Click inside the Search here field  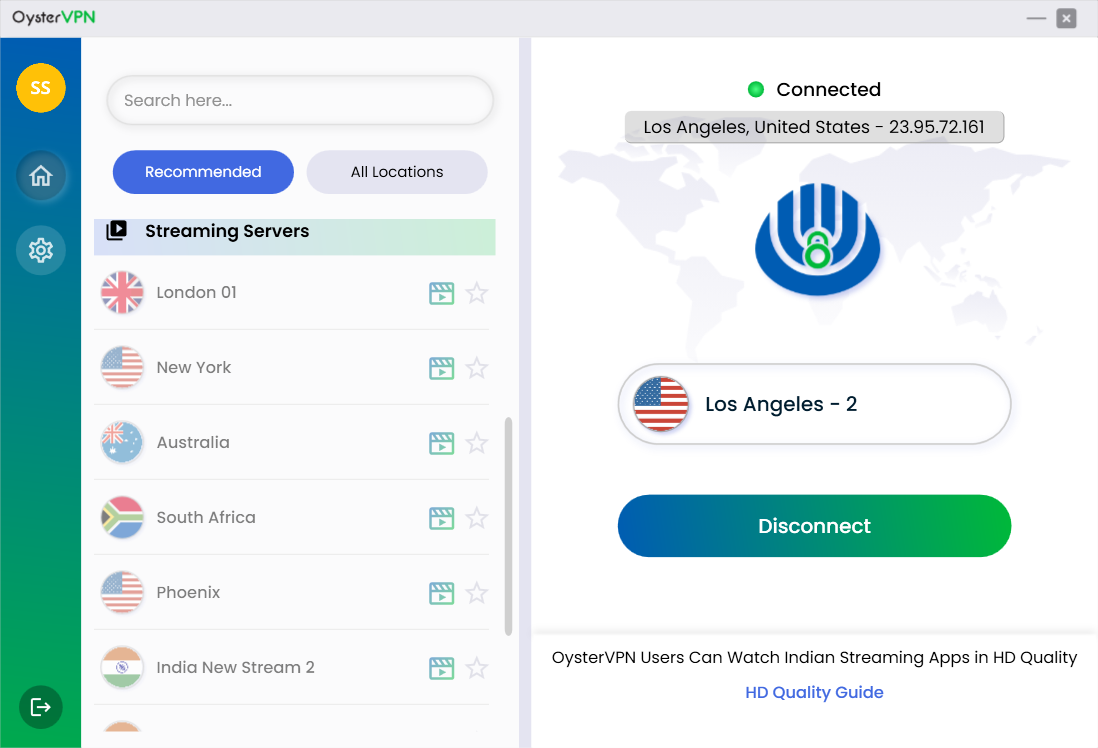click(300, 100)
